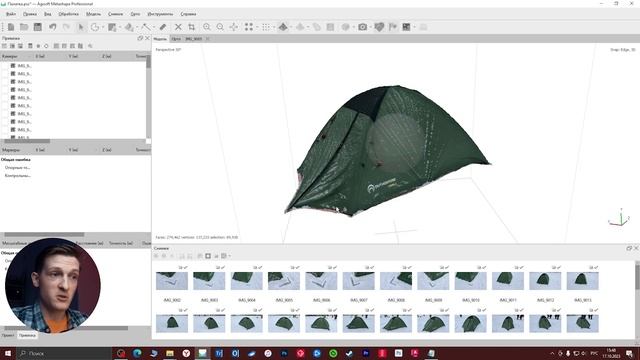Click the Камеры column header
This screenshot has width=640, height=360.
[x=10, y=56]
